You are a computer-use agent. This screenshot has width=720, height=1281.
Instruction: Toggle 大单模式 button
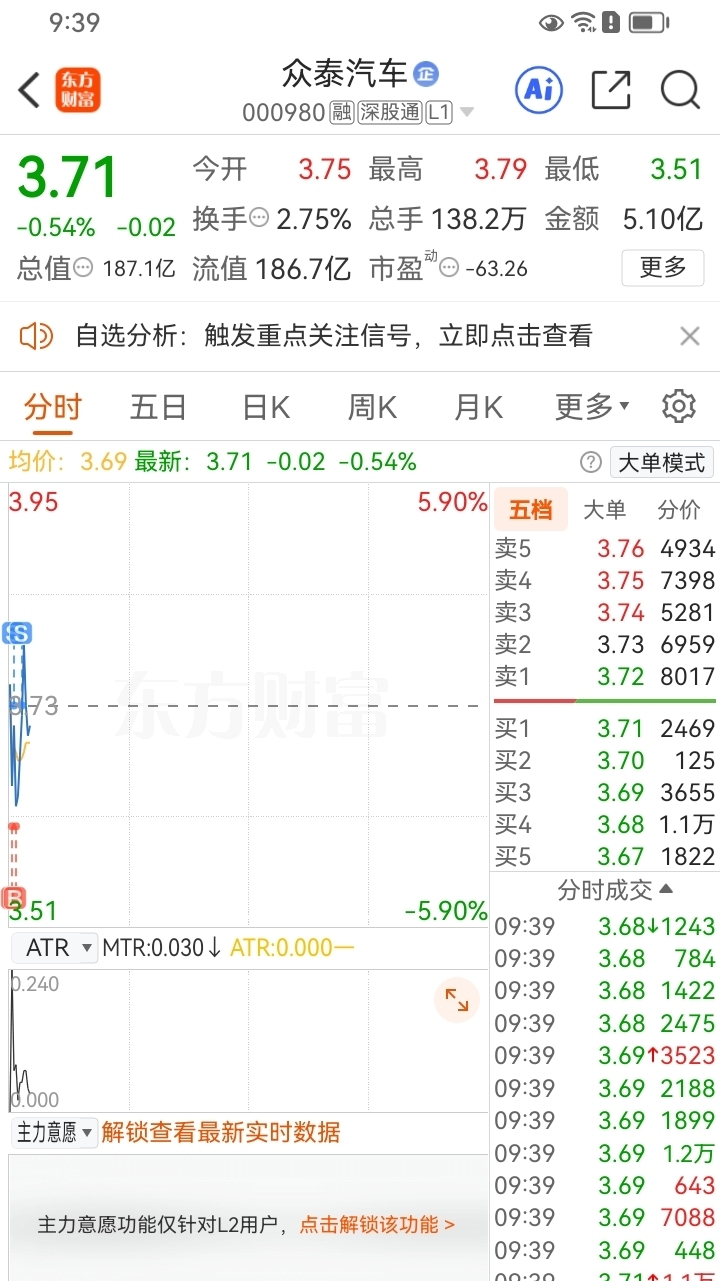pos(662,462)
